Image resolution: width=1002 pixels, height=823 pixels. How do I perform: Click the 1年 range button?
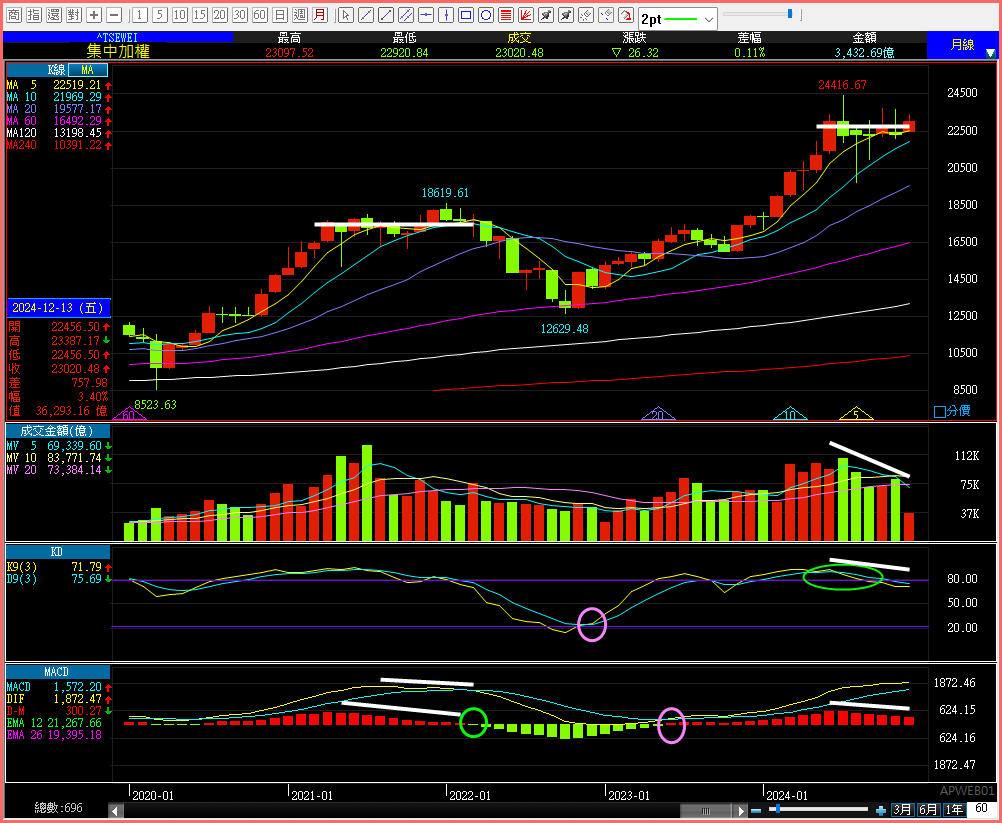[x=953, y=810]
